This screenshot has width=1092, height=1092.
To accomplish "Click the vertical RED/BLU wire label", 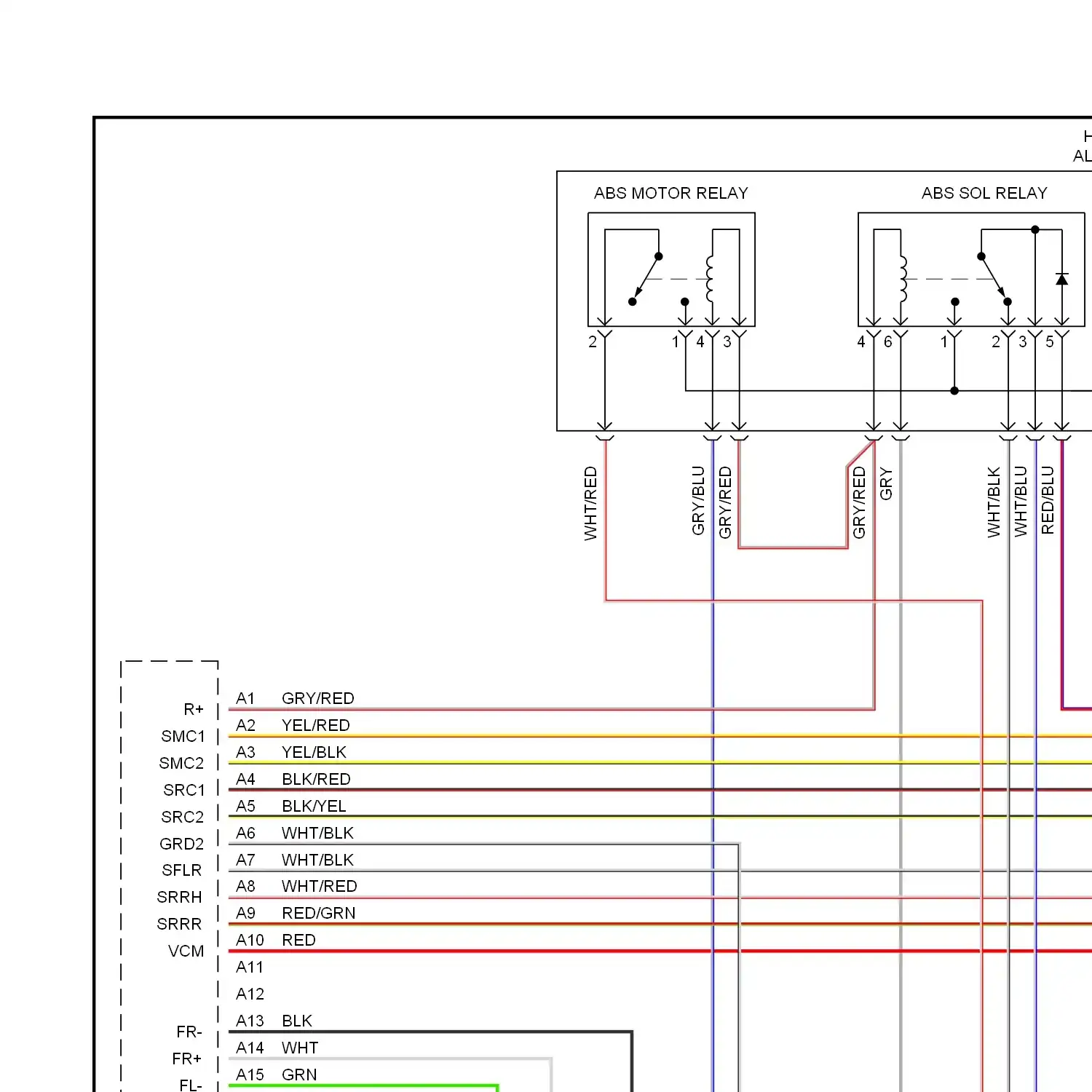I will tap(1048, 500).
